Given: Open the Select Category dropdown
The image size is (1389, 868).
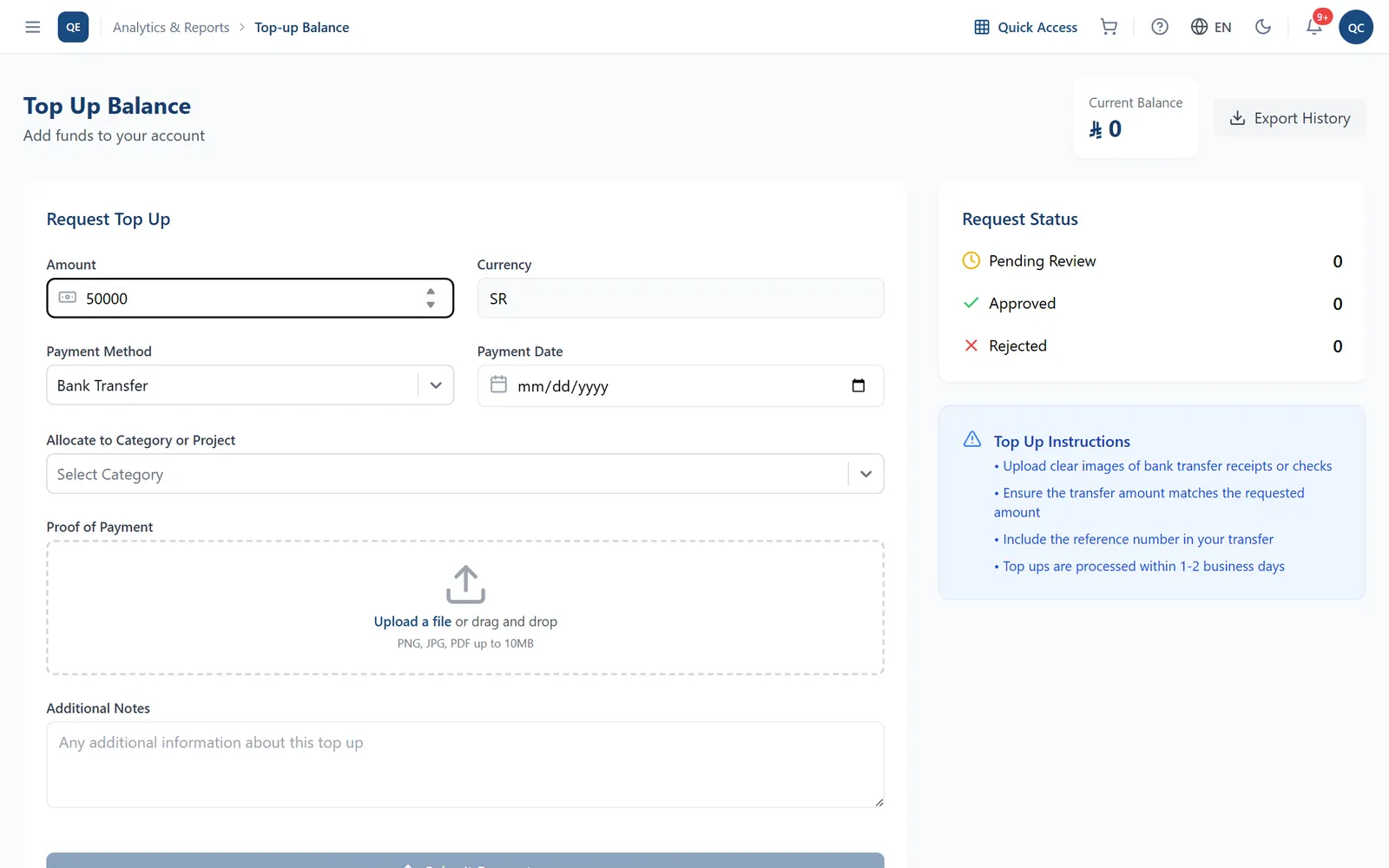Looking at the screenshot, I should click(x=465, y=474).
